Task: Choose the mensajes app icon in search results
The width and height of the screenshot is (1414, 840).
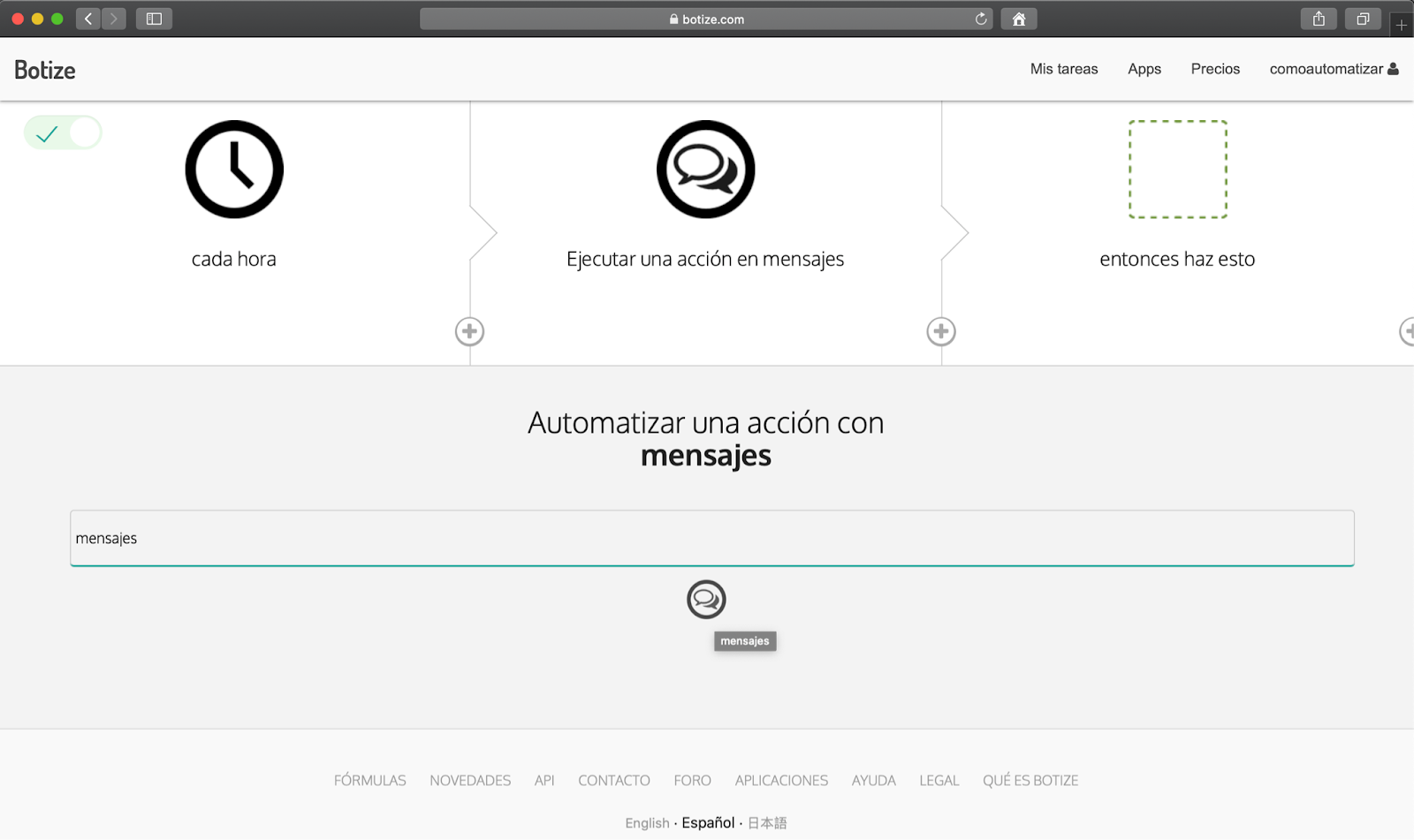Action: coord(706,600)
